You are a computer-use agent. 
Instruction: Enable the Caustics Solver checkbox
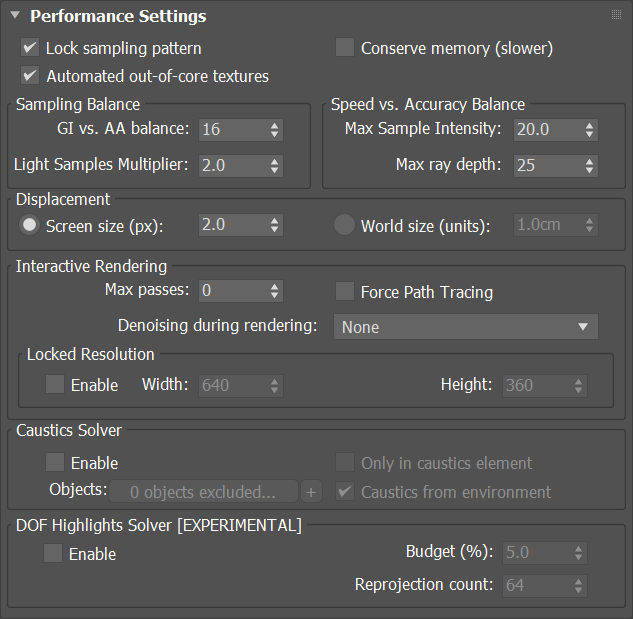tap(55, 462)
